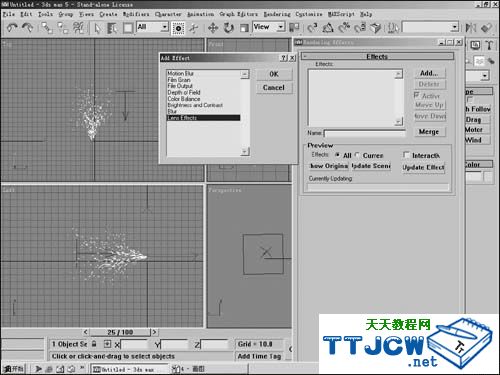Screen dimensions: 500x375
Task: Open the View reference coordinate dropdown
Action: [x=269, y=27]
